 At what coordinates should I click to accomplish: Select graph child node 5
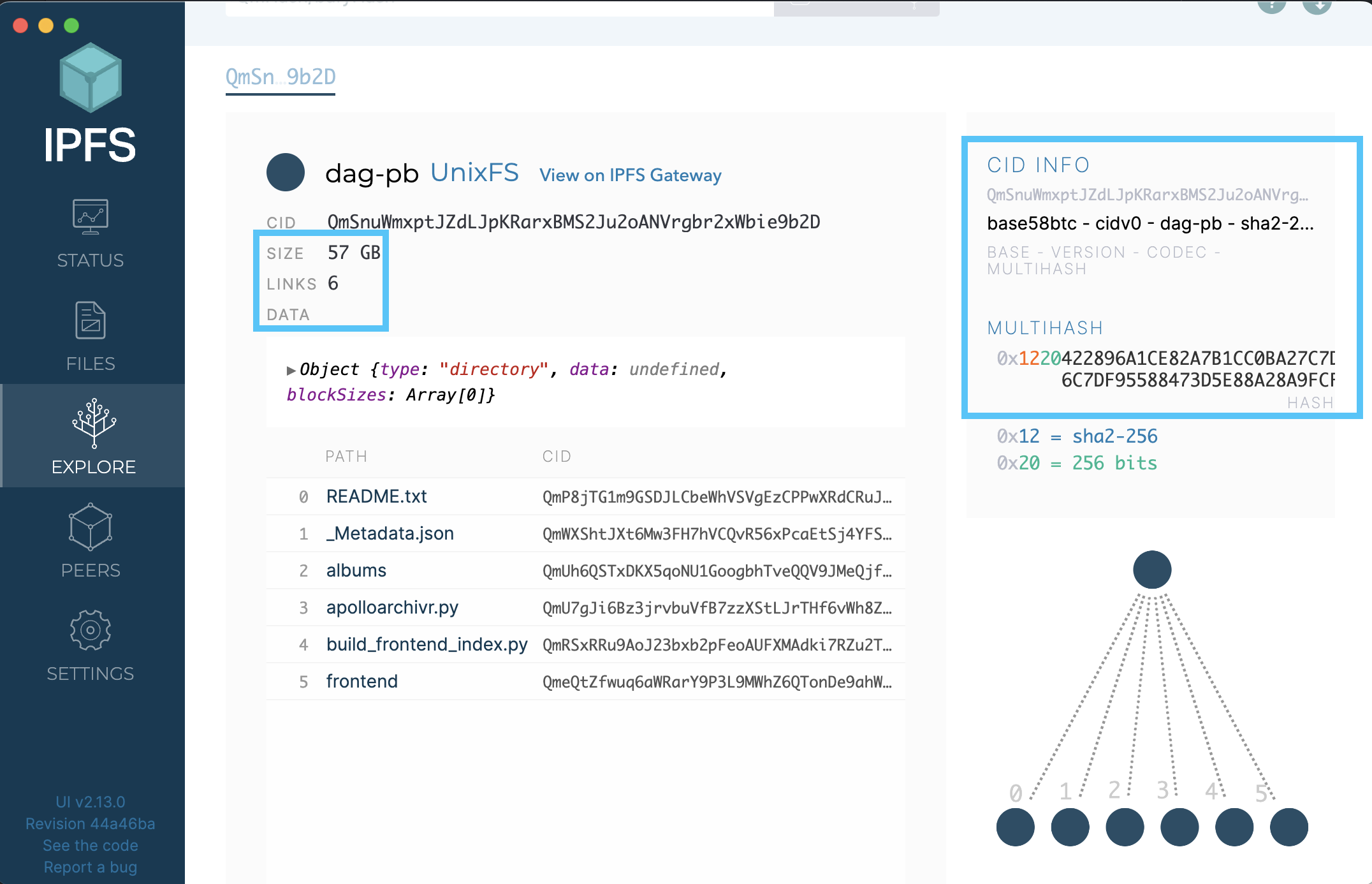click(x=1289, y=827)
